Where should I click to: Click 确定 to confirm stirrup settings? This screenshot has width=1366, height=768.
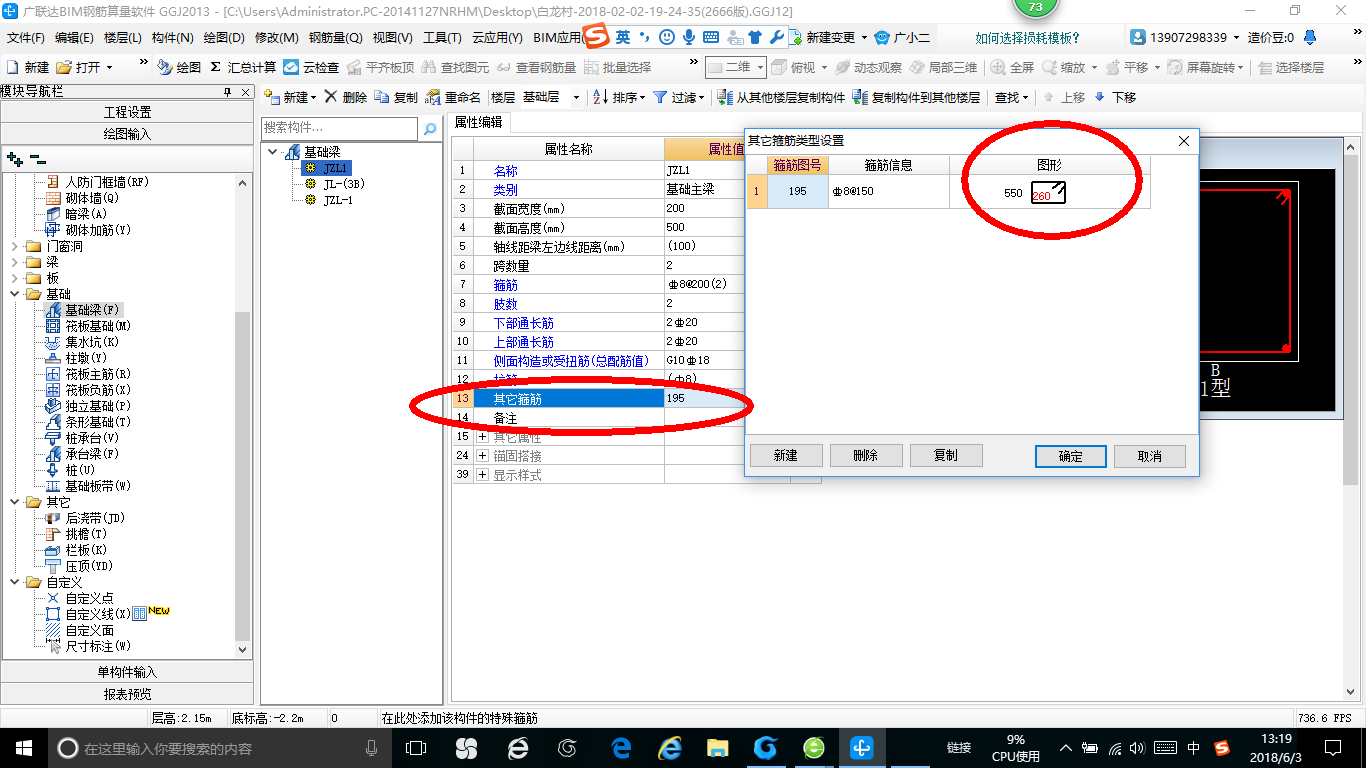[x=1071, y=456]
